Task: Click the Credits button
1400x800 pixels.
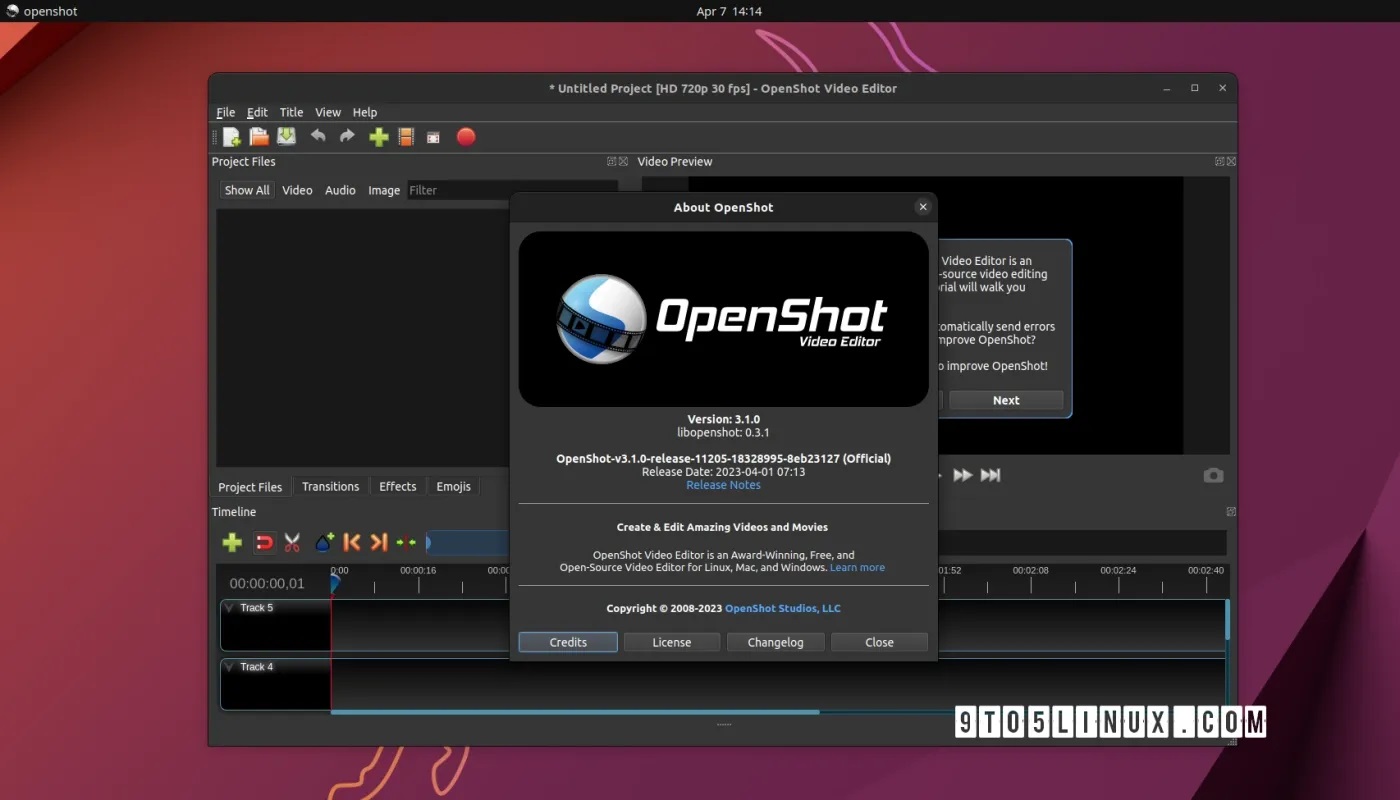Action: pyautogui.click(x=568, y=642)
